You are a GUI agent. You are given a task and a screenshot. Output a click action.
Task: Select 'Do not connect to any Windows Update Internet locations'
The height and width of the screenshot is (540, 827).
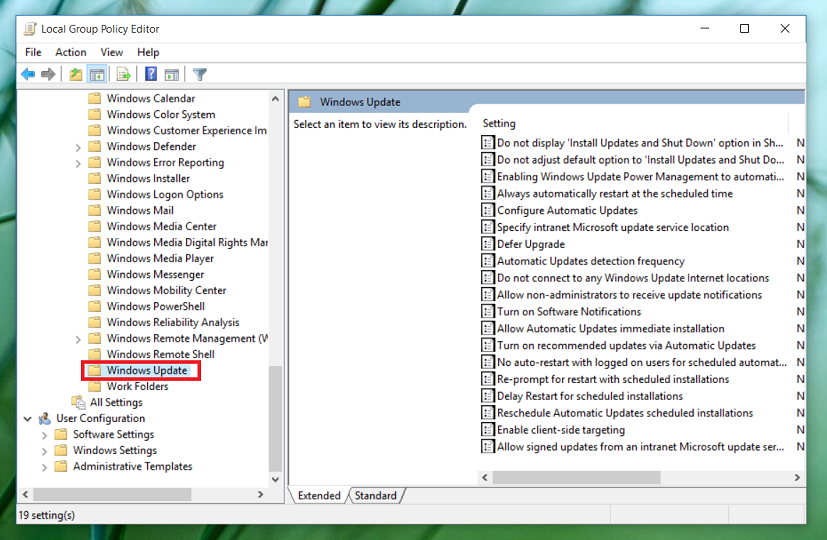click(633, 278)
